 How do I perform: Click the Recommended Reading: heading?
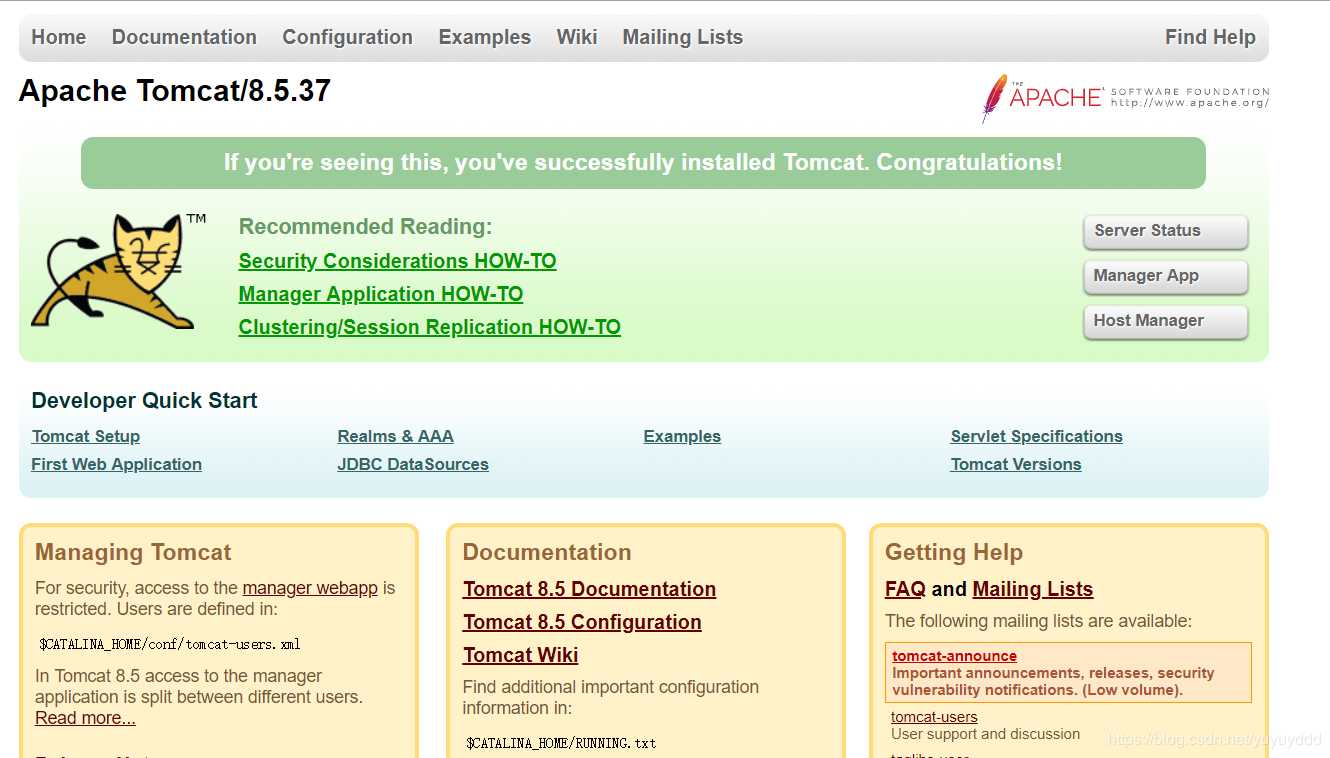[x=365, y=227]
